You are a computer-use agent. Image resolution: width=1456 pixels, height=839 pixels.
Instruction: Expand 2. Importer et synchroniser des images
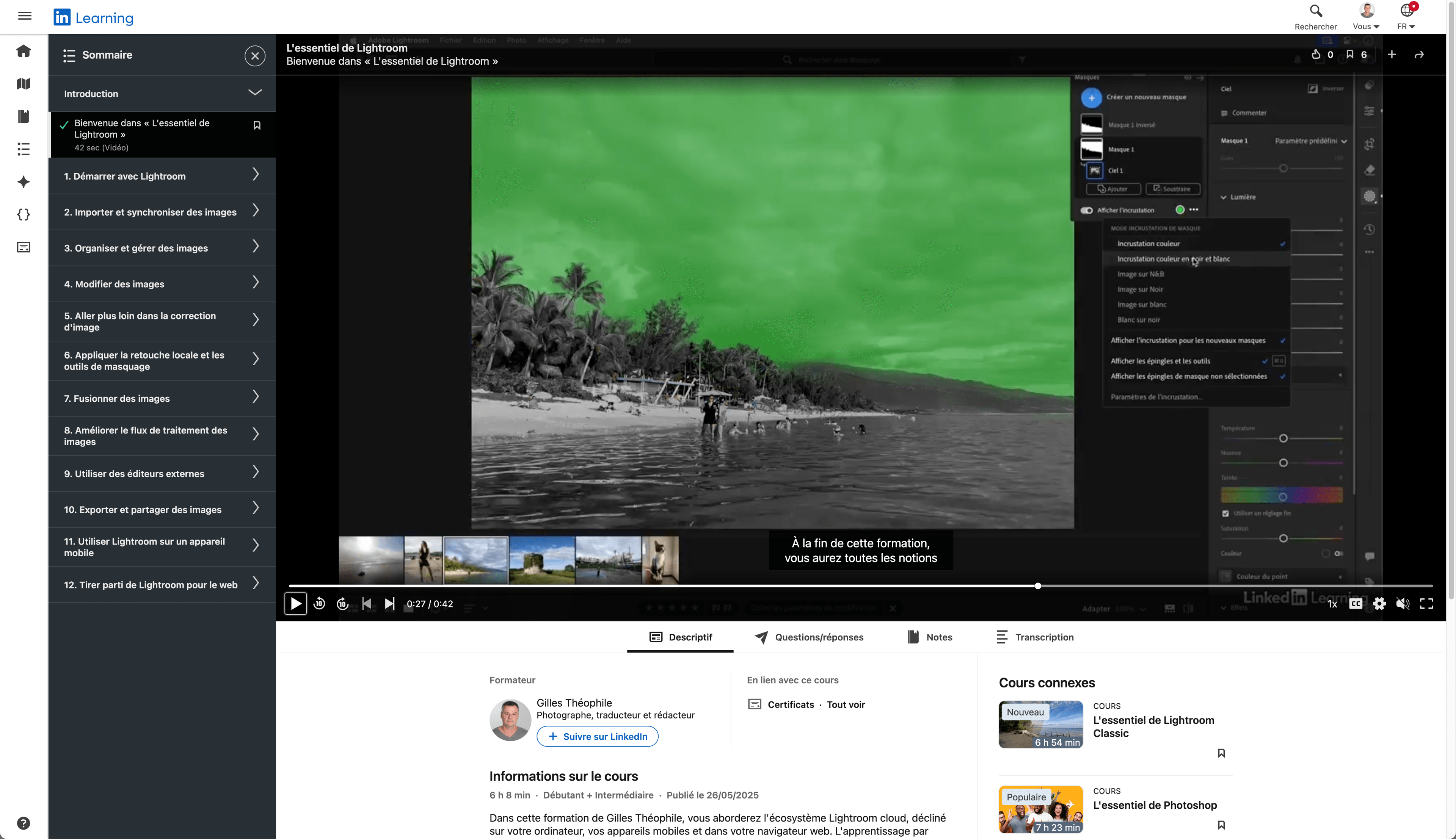coord(162,212)
